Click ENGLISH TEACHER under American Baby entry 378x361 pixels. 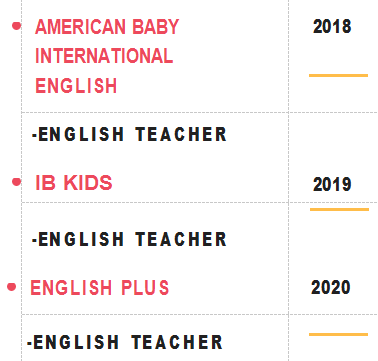tap(129, 134)
